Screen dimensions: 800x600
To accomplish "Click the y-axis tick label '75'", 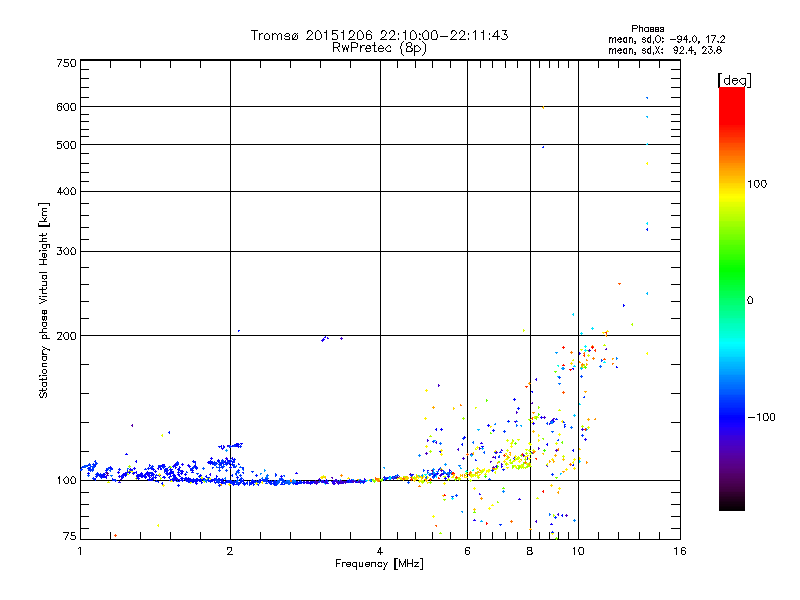I will 70,536.
